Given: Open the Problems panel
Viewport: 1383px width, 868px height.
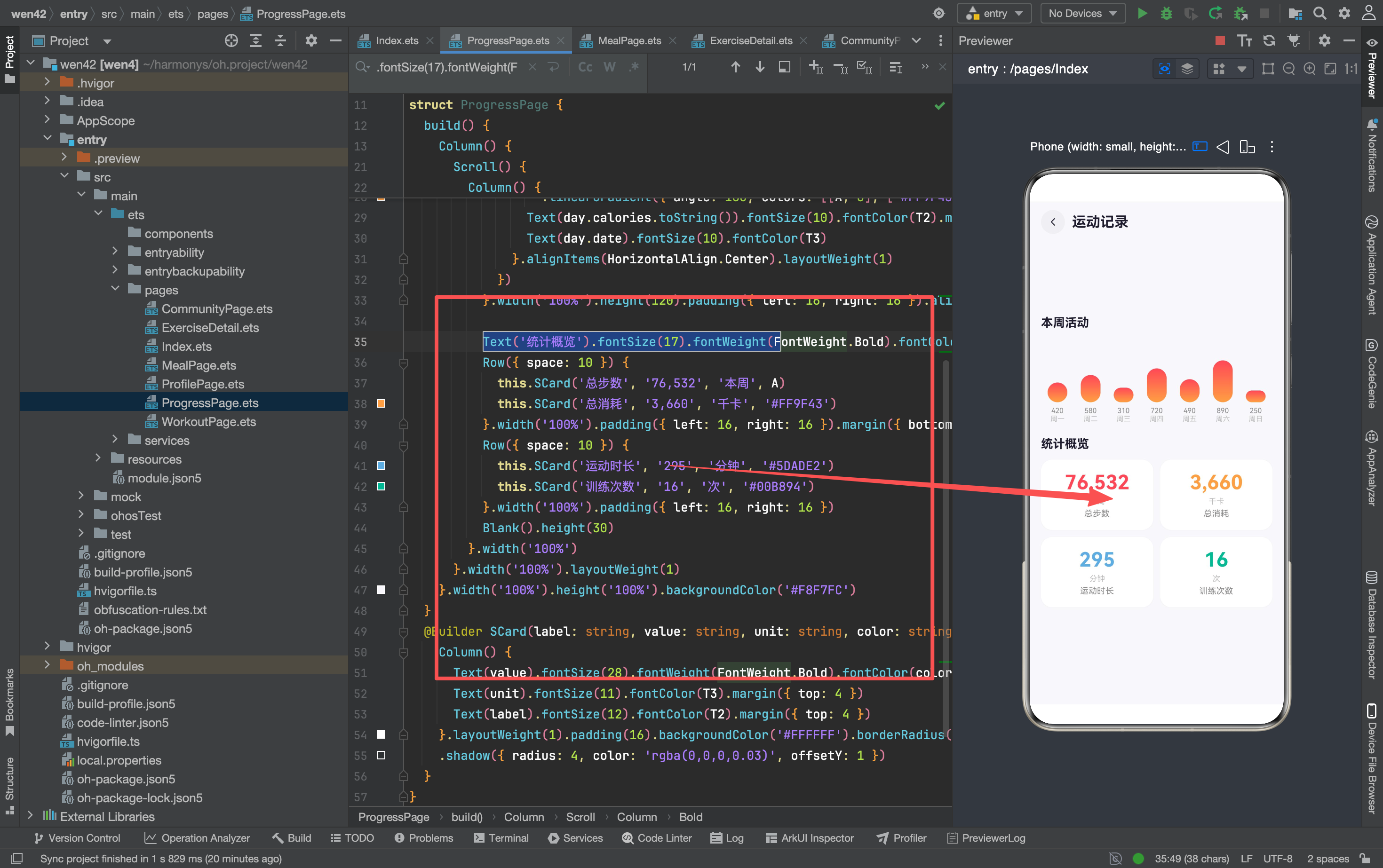Looking at the screenshot, I should (x=424, y=838).
